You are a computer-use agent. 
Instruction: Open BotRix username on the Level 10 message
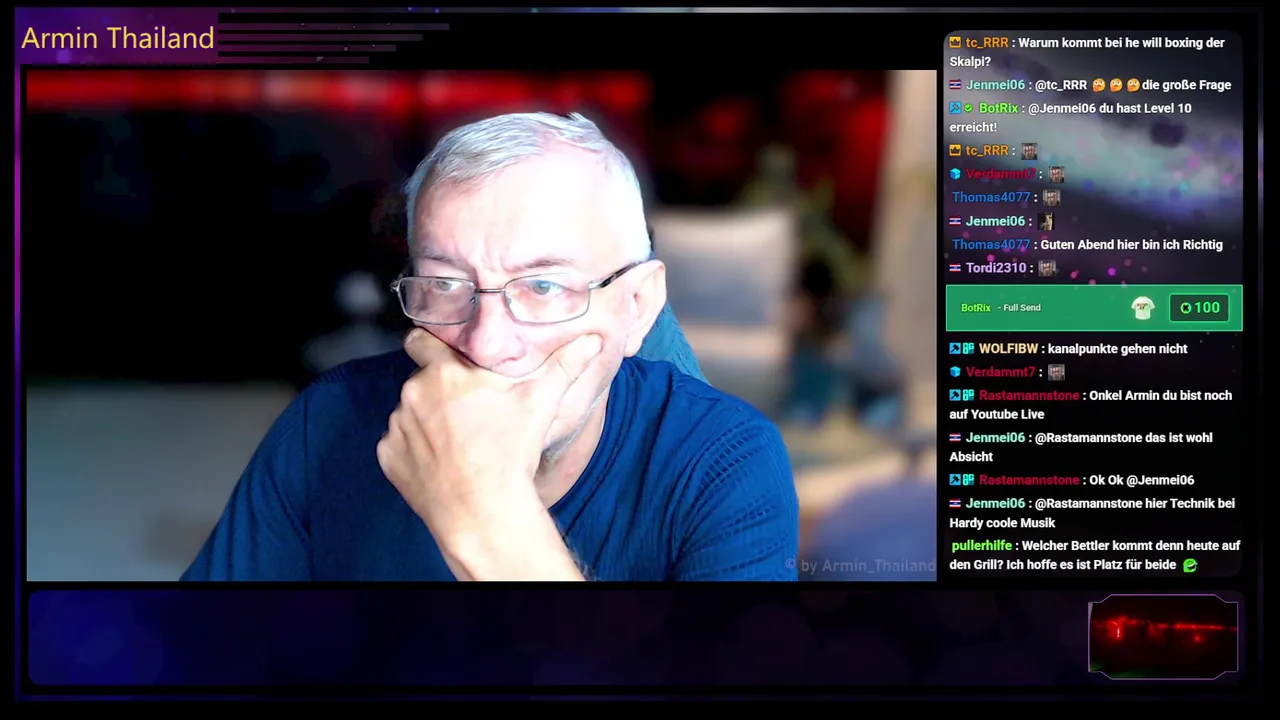[x=998, y=108]
